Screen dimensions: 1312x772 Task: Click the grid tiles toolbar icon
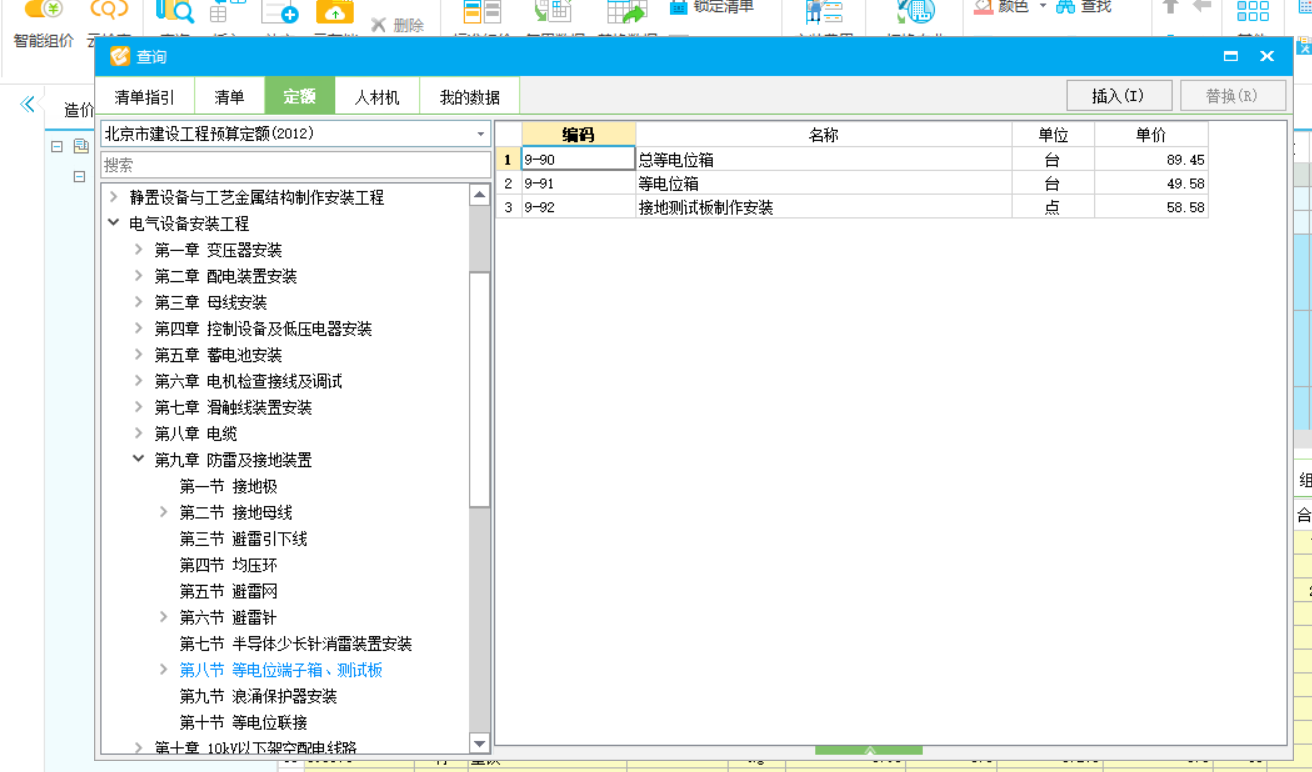pos(1253,11)
